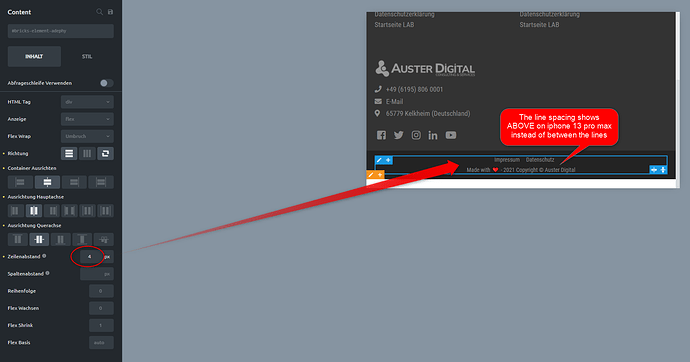Click the Instagram icon in footer
Viewport: 690px width, 362px height.
(416, 135)
